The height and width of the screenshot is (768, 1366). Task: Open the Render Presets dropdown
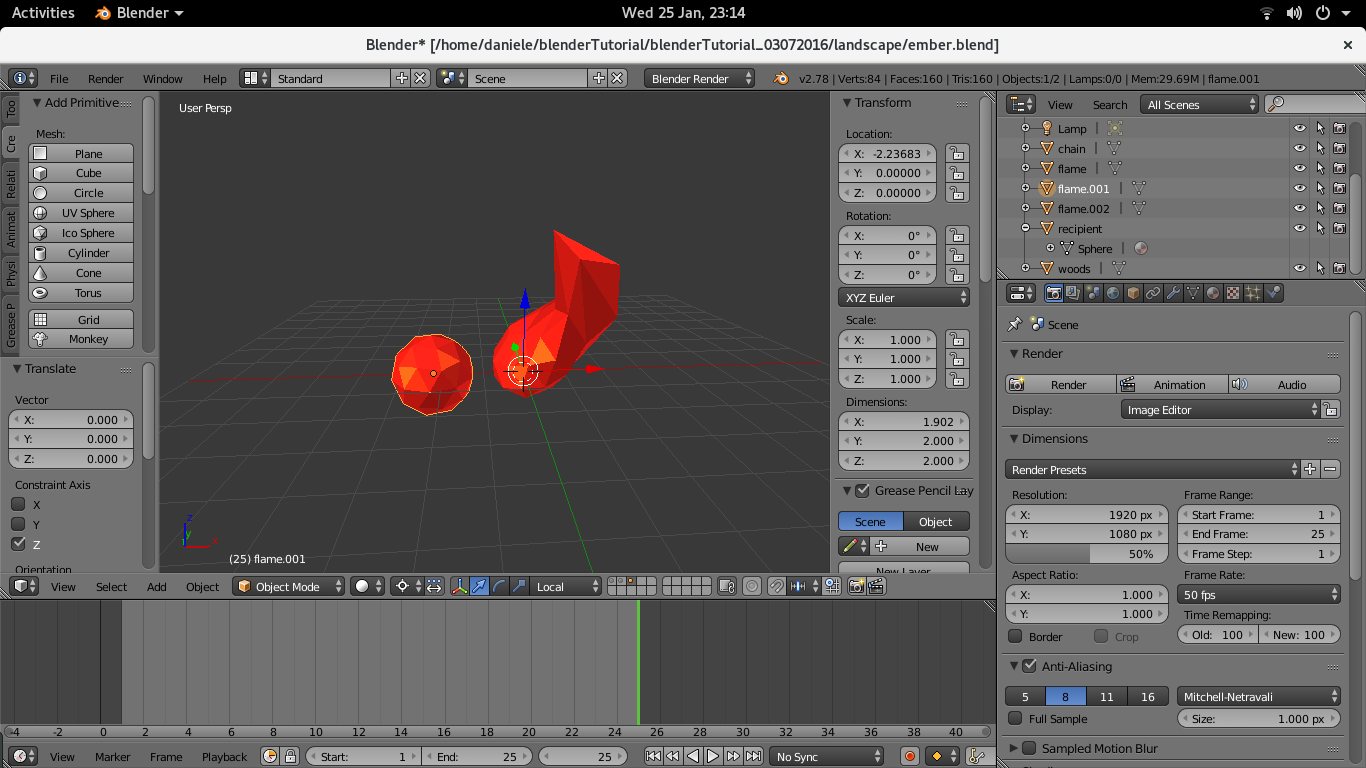tap(1152, 469)
